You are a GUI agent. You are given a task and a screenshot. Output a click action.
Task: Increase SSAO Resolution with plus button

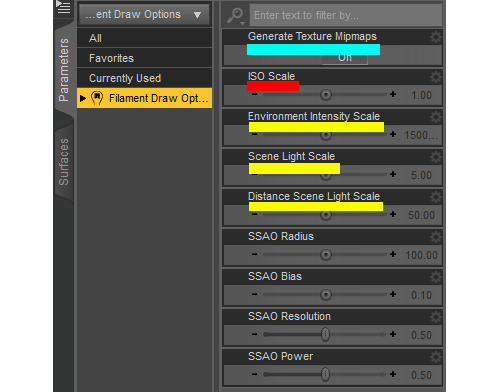pos(393,334)
